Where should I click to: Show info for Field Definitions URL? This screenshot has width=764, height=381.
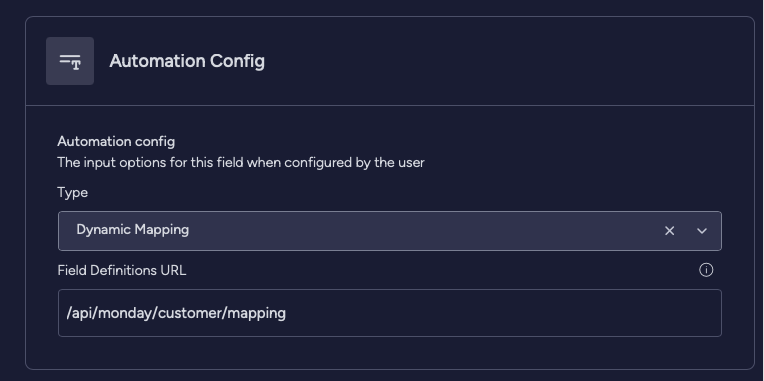click(x=706, y=270)
